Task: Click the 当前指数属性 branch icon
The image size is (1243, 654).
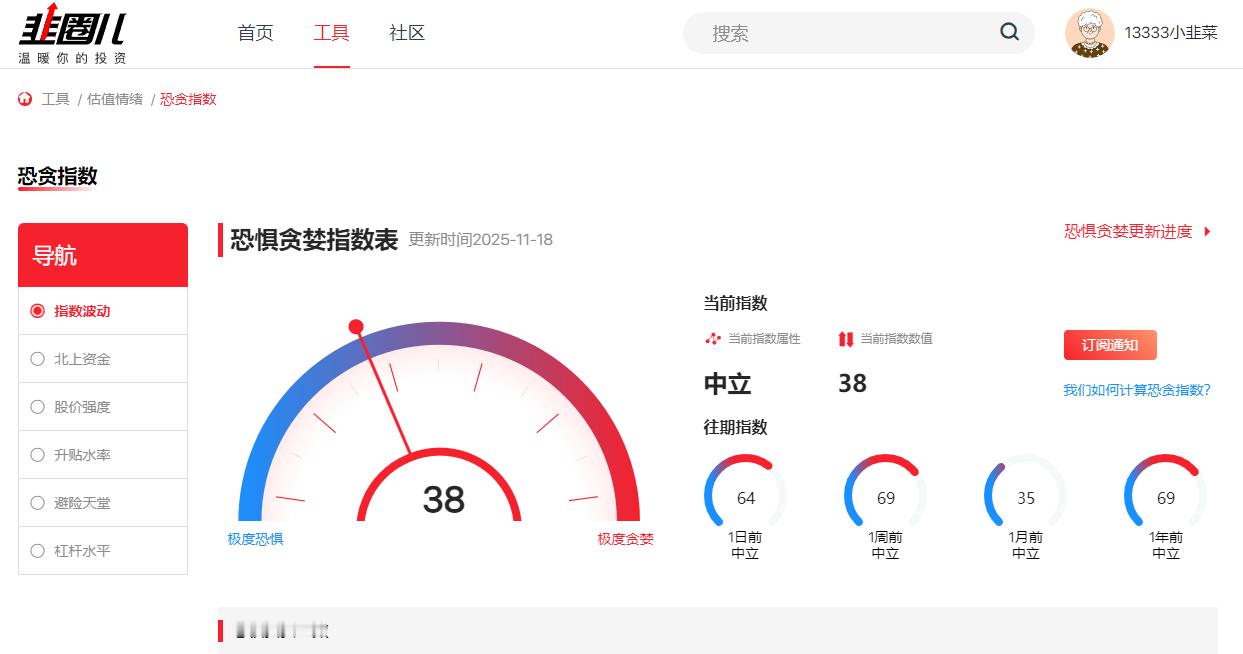Action: coord(712,339)
